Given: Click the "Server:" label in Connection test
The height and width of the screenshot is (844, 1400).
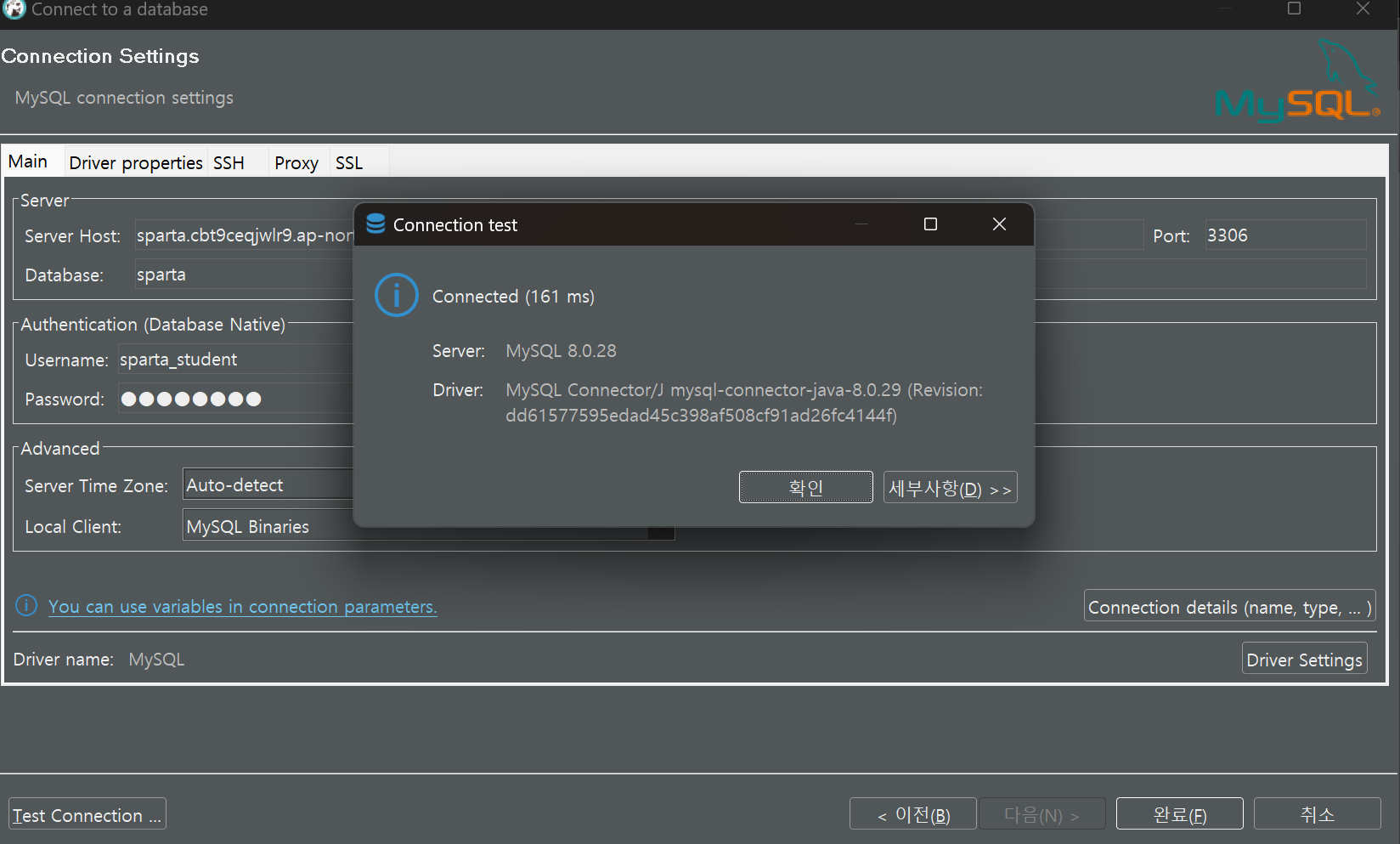Looking at the screenshot, I should (459, 350).
